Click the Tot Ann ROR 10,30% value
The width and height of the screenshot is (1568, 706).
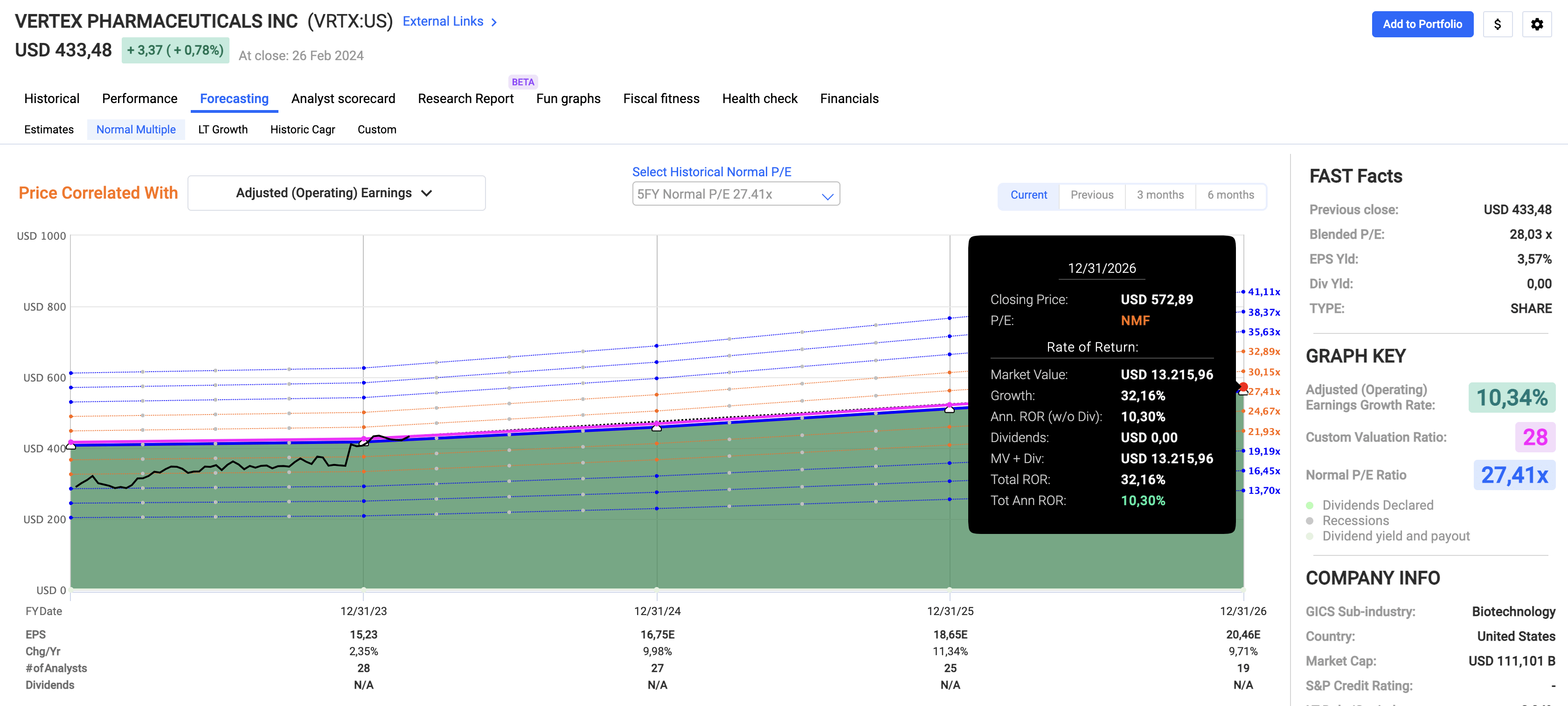1143,501
